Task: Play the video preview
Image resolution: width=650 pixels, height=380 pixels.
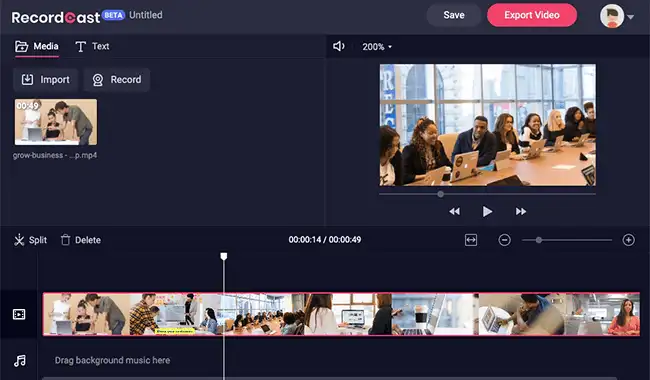Action: point(488,211)
